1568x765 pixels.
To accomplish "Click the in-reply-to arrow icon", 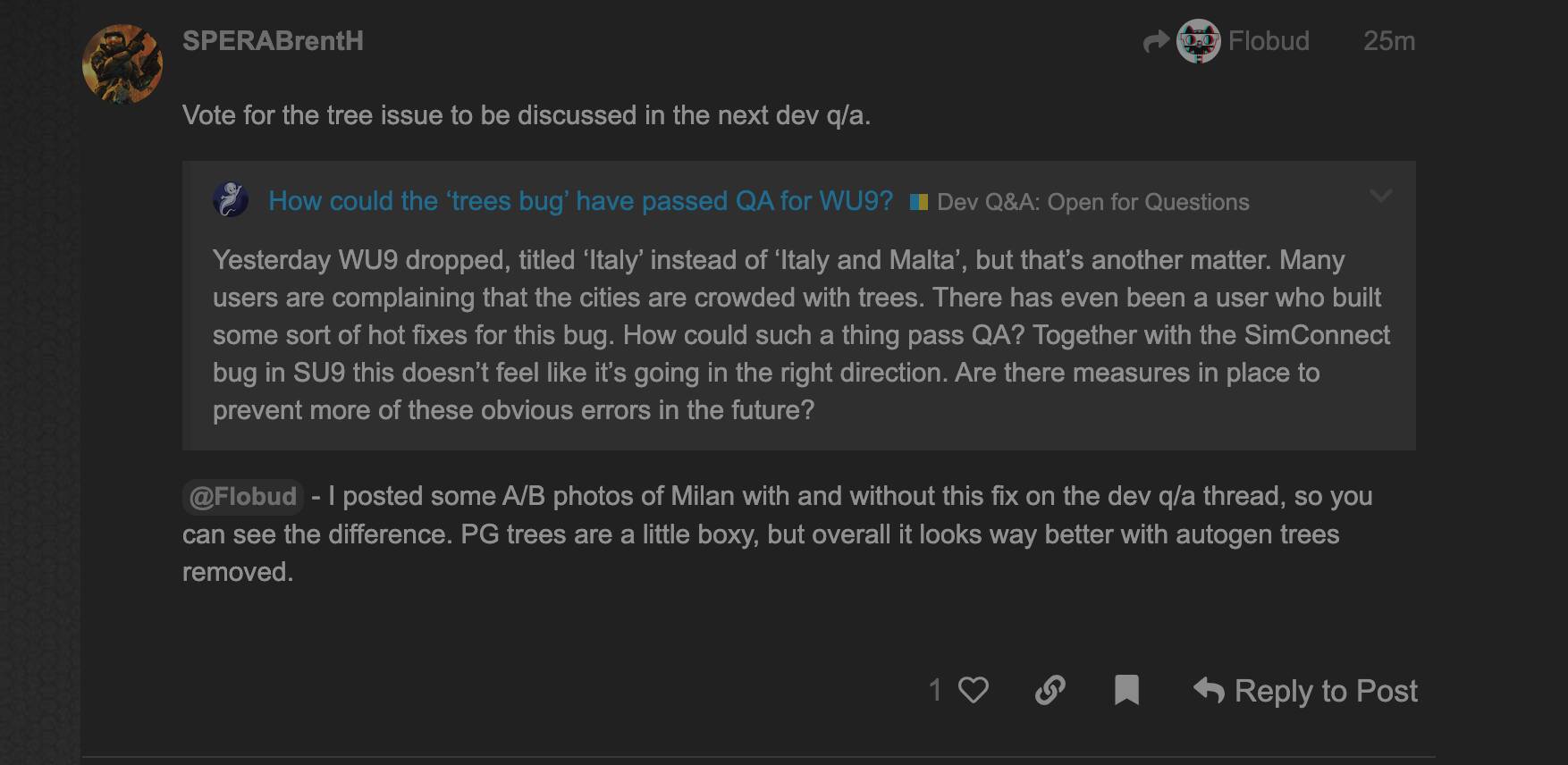I will coord(1156,41).
